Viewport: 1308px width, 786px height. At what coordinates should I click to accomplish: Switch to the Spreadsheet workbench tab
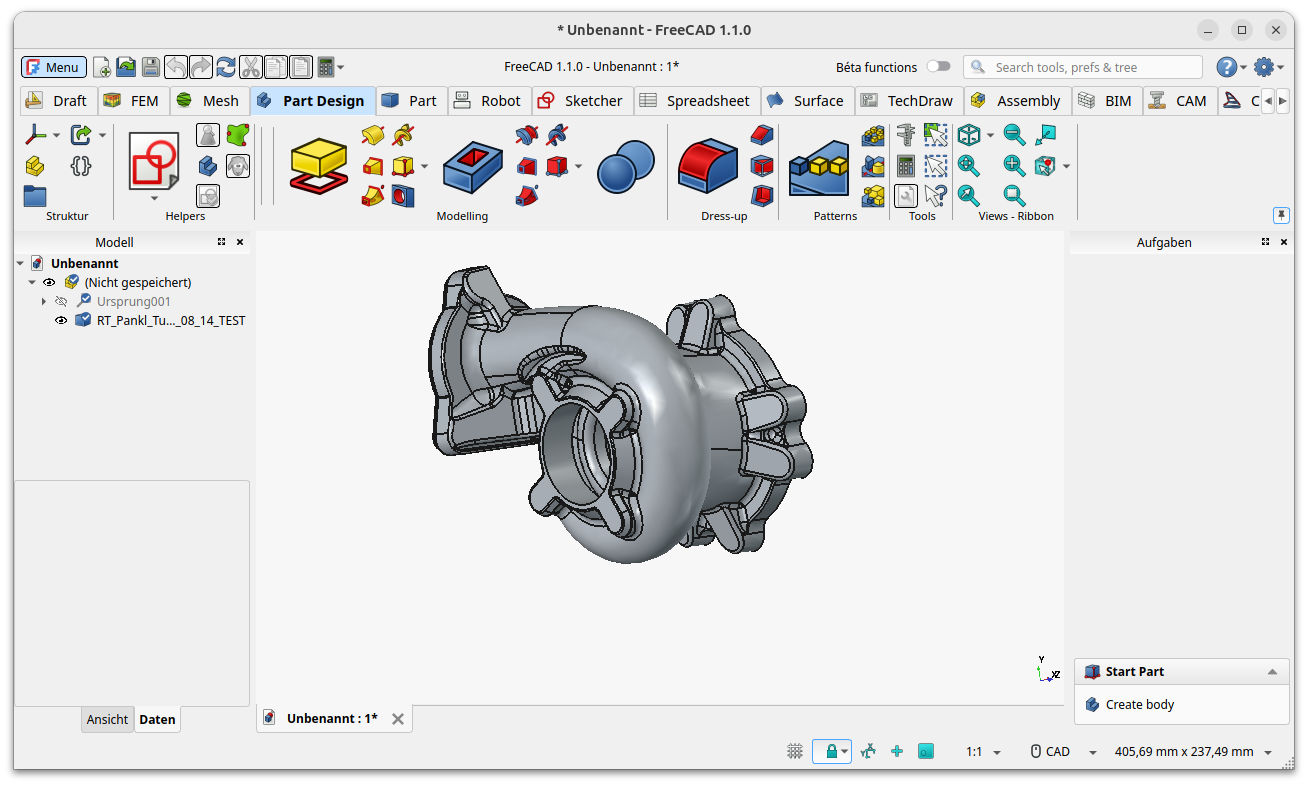pyautogui.click(x=696, y=101)
